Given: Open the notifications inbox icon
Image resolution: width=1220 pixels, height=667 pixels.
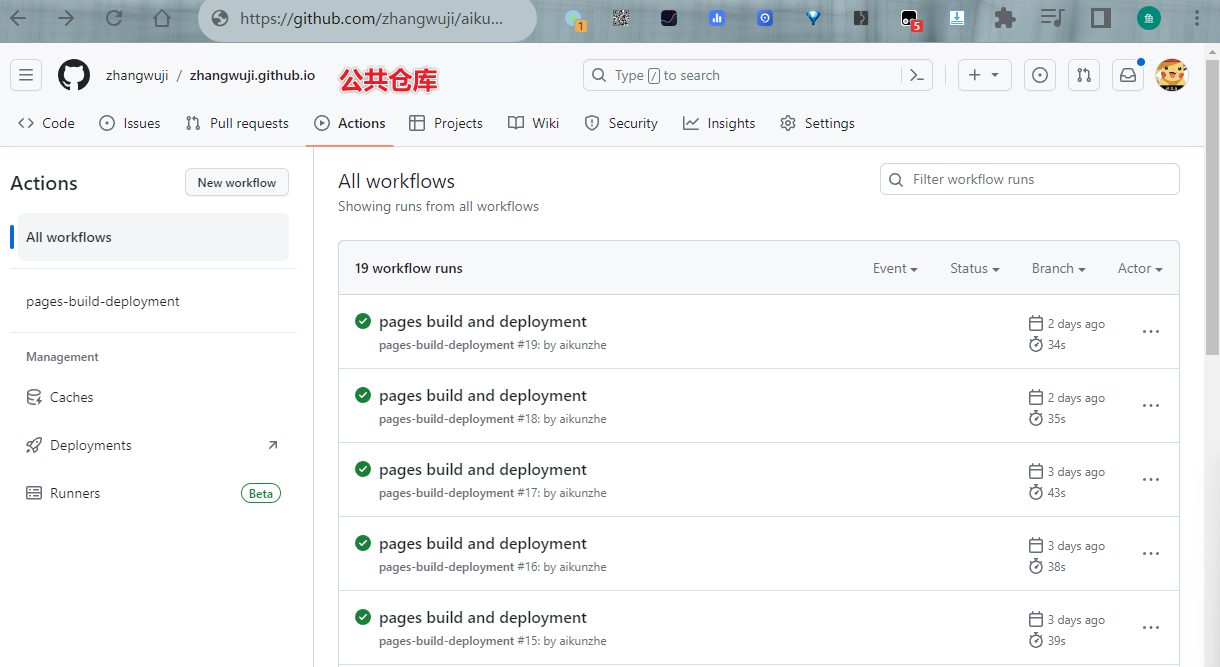Looking at the screenshot, I should point(1128,75).
